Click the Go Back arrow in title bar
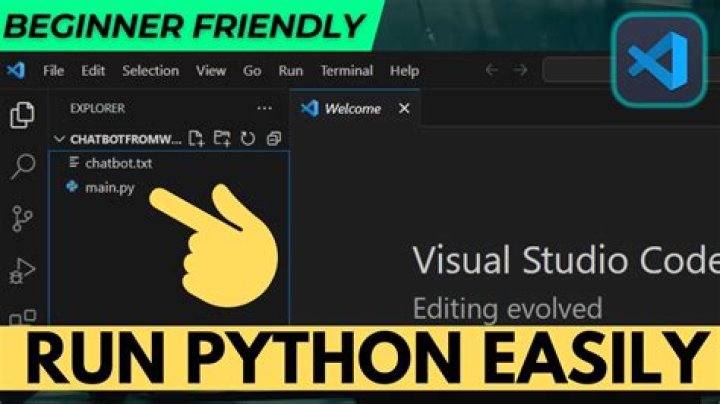The width and height of the screenshot is (720, 404). [x=491, y=71]
